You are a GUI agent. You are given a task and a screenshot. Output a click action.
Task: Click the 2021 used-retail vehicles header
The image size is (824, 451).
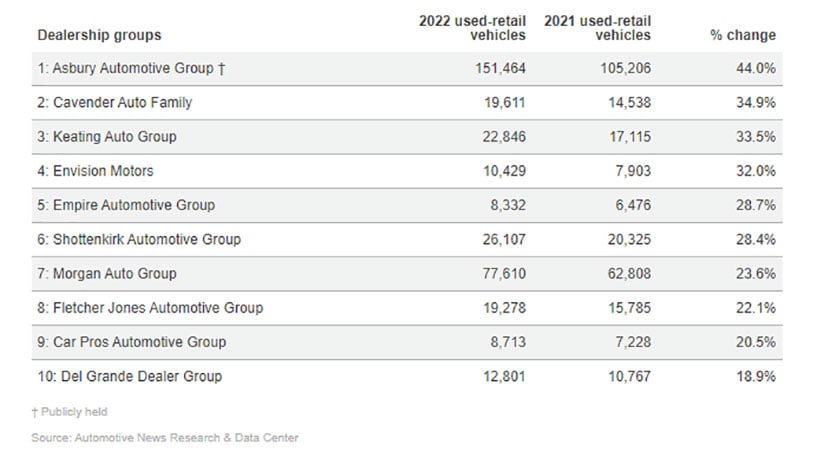[597, 27]
